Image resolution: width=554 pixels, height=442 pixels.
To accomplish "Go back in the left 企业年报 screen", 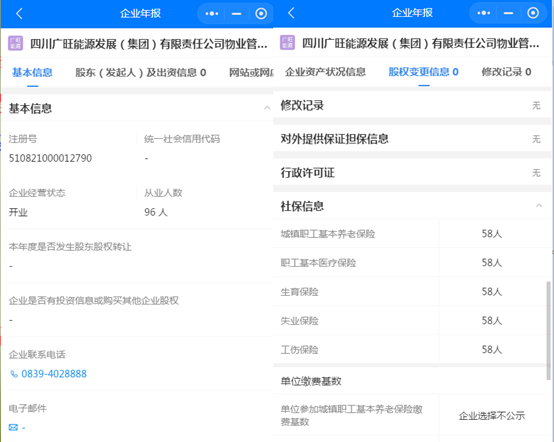I will (x=19, y=14).
